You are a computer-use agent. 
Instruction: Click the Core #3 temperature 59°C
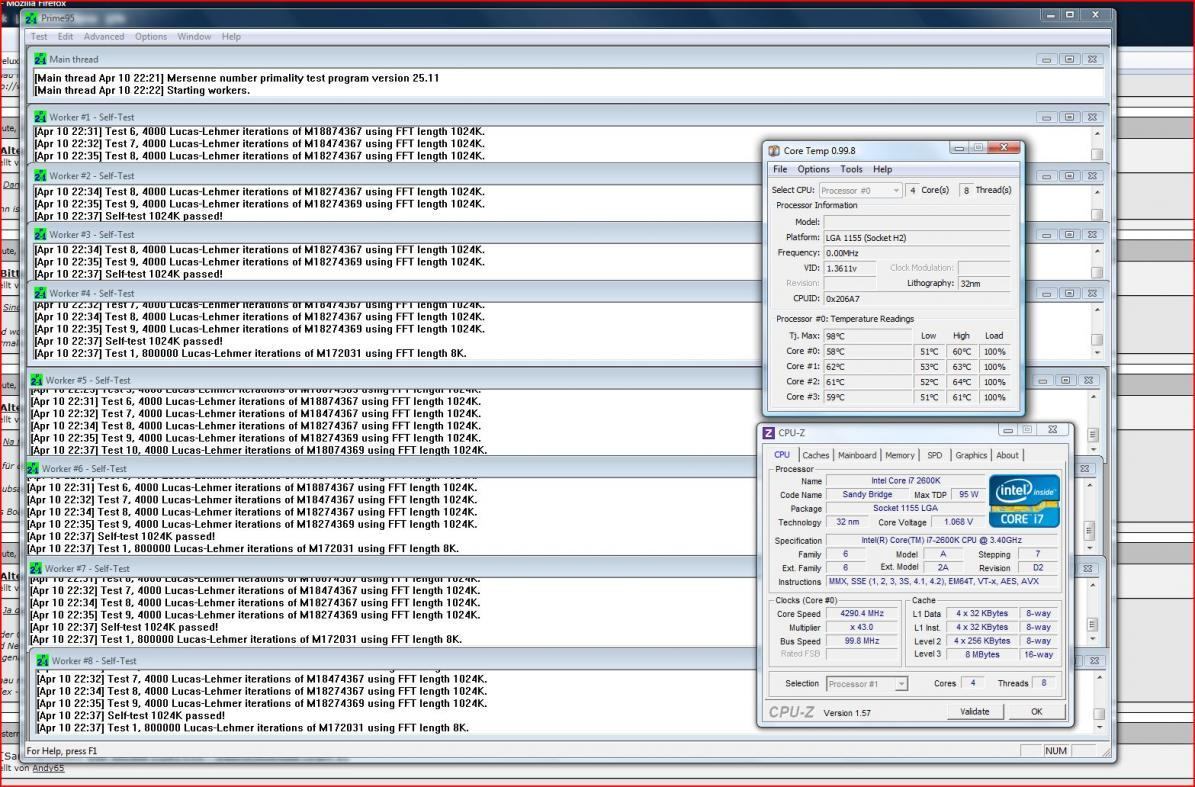click(x=867, y=397)
